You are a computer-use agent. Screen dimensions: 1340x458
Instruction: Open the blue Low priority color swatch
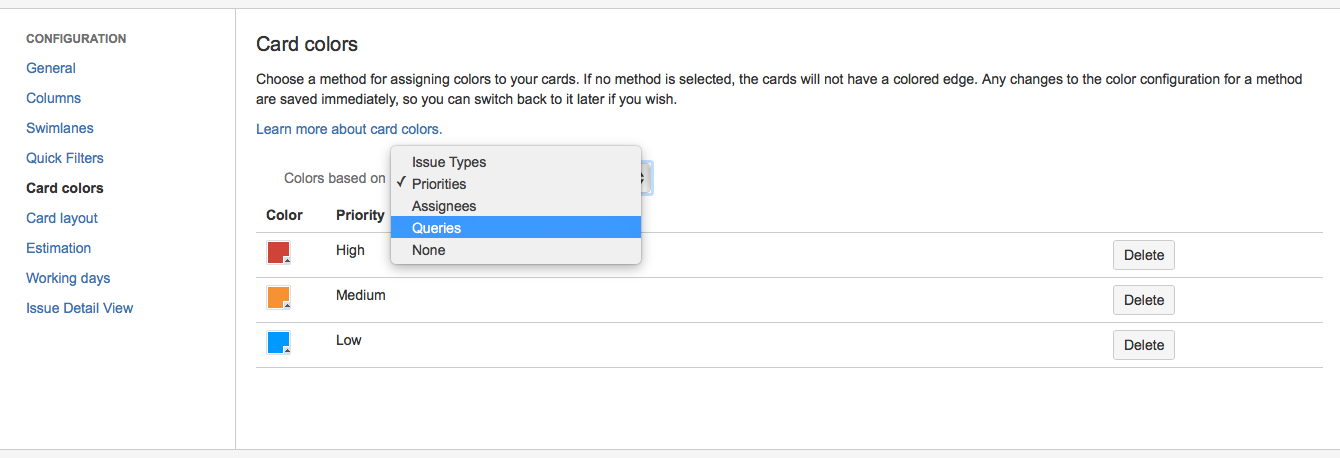pos(278,342)
